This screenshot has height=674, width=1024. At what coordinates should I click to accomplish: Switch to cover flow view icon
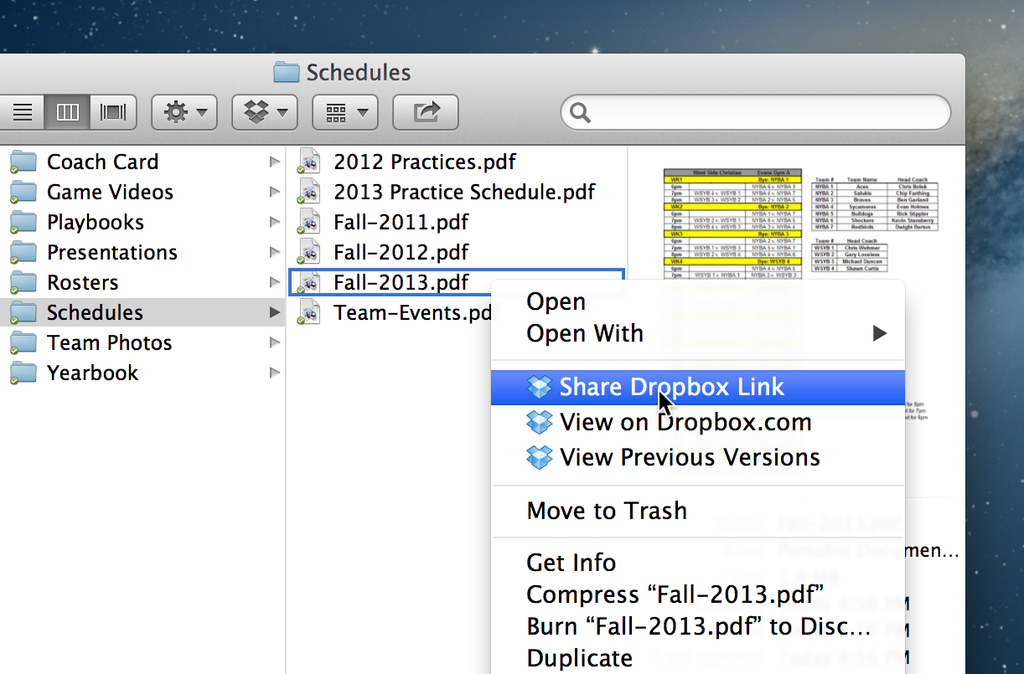(112, 112)
